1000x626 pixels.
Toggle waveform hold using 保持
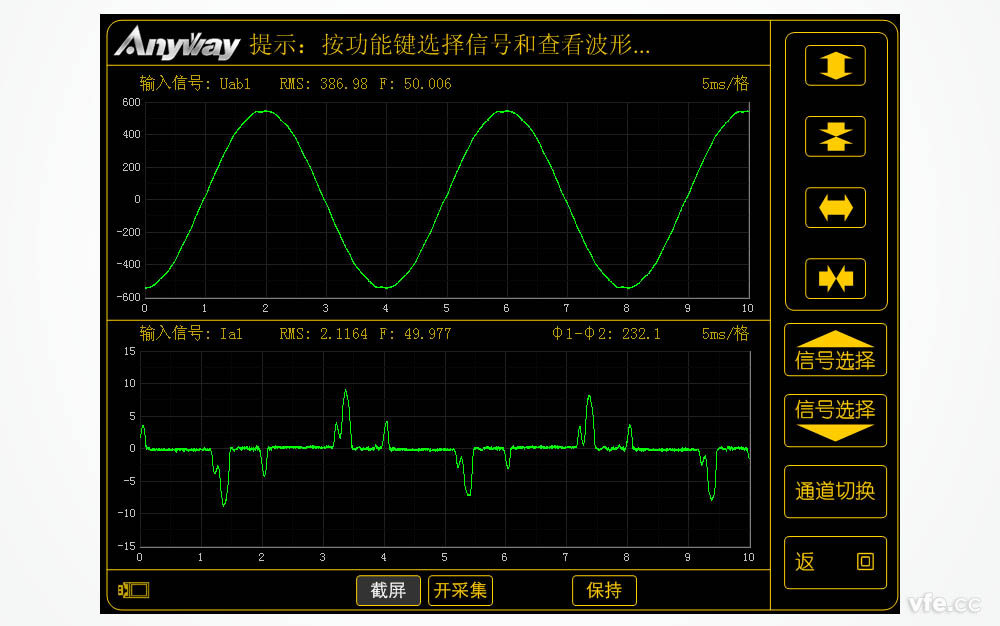coord(603,590)
